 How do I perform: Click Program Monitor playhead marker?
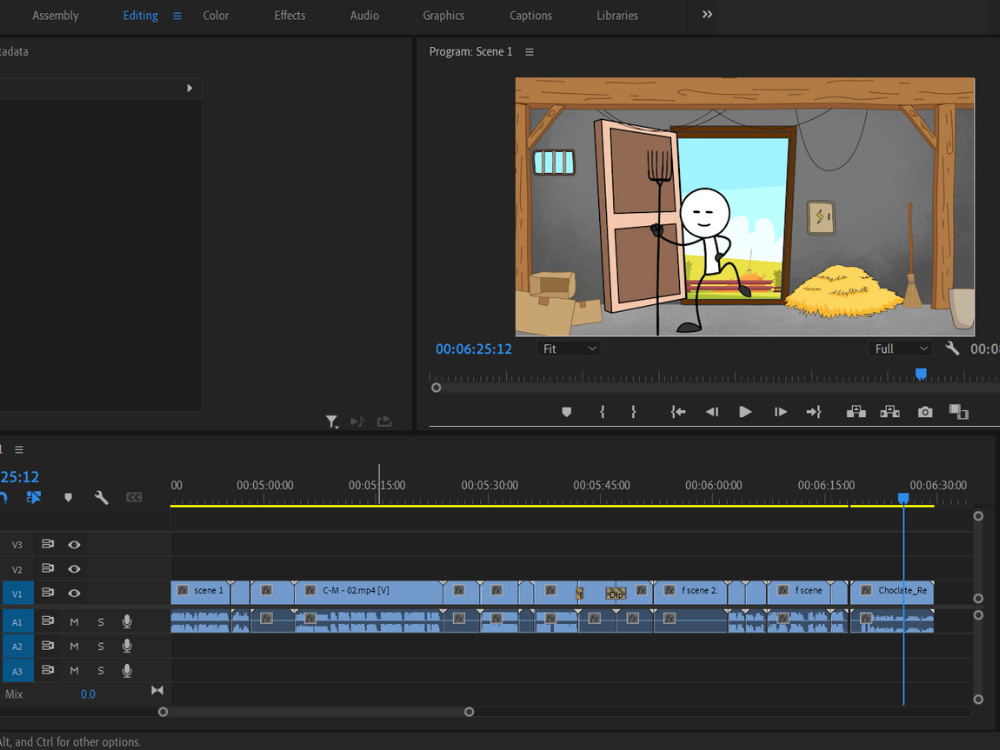[921, 374]
